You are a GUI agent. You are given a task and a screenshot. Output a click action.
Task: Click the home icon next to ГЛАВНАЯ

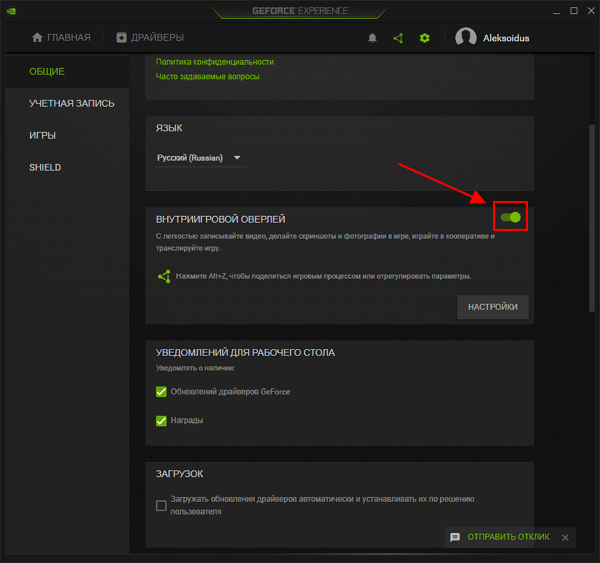(37, 38)
